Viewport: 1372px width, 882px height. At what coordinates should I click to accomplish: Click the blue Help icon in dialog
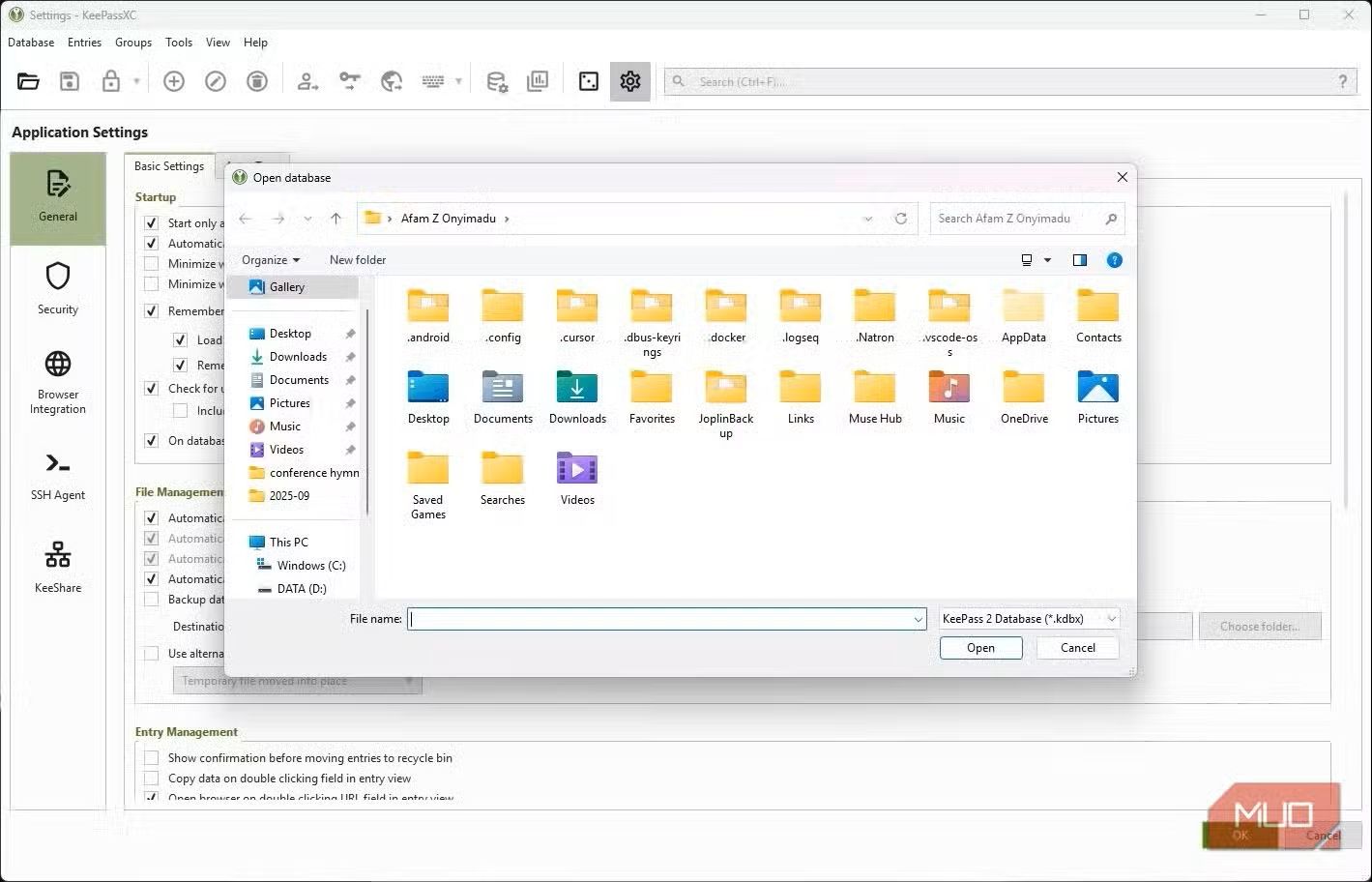[x=1115, y=260]
